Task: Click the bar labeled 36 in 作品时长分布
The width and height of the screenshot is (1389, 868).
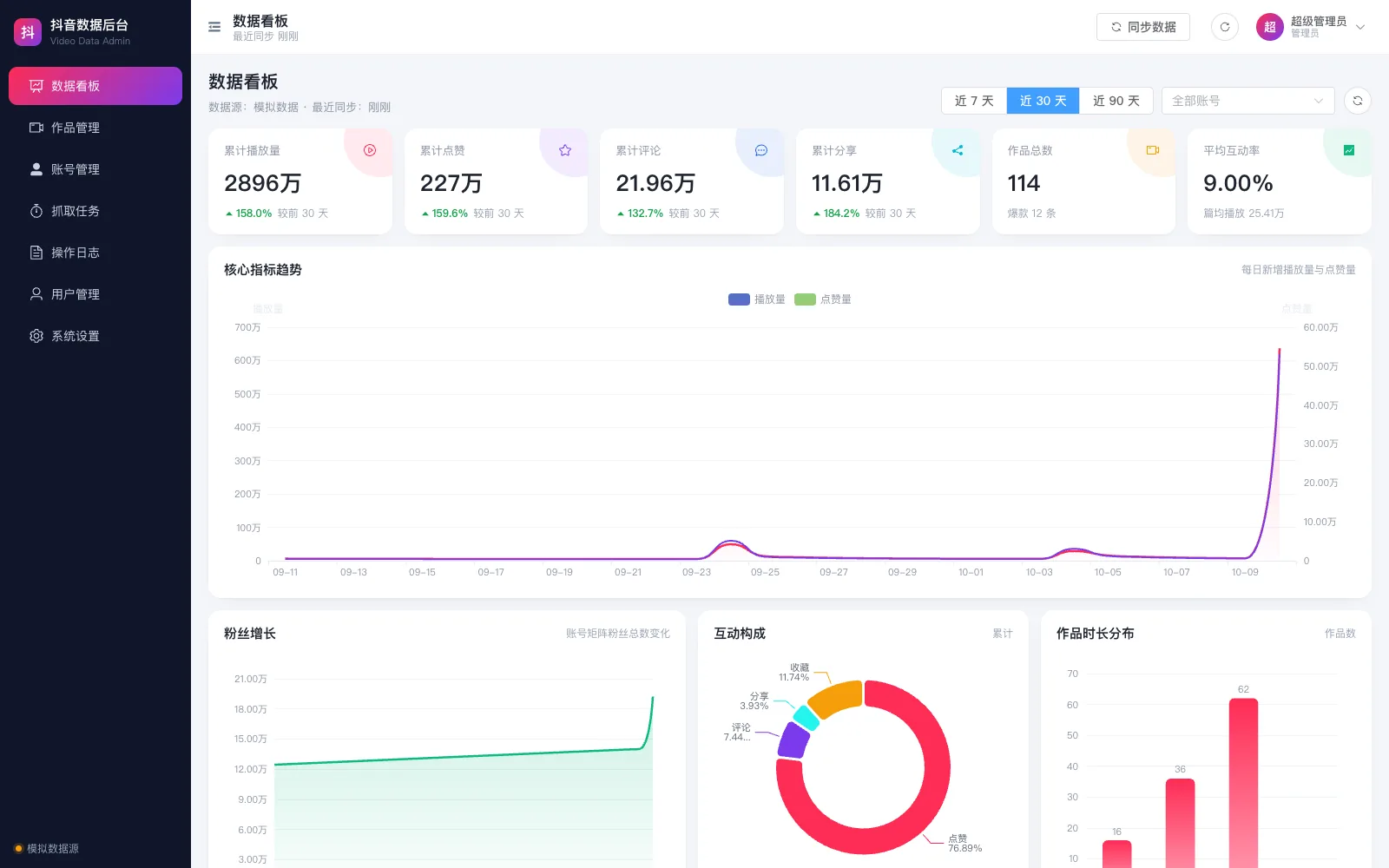Action: (x=1180, y=823)
